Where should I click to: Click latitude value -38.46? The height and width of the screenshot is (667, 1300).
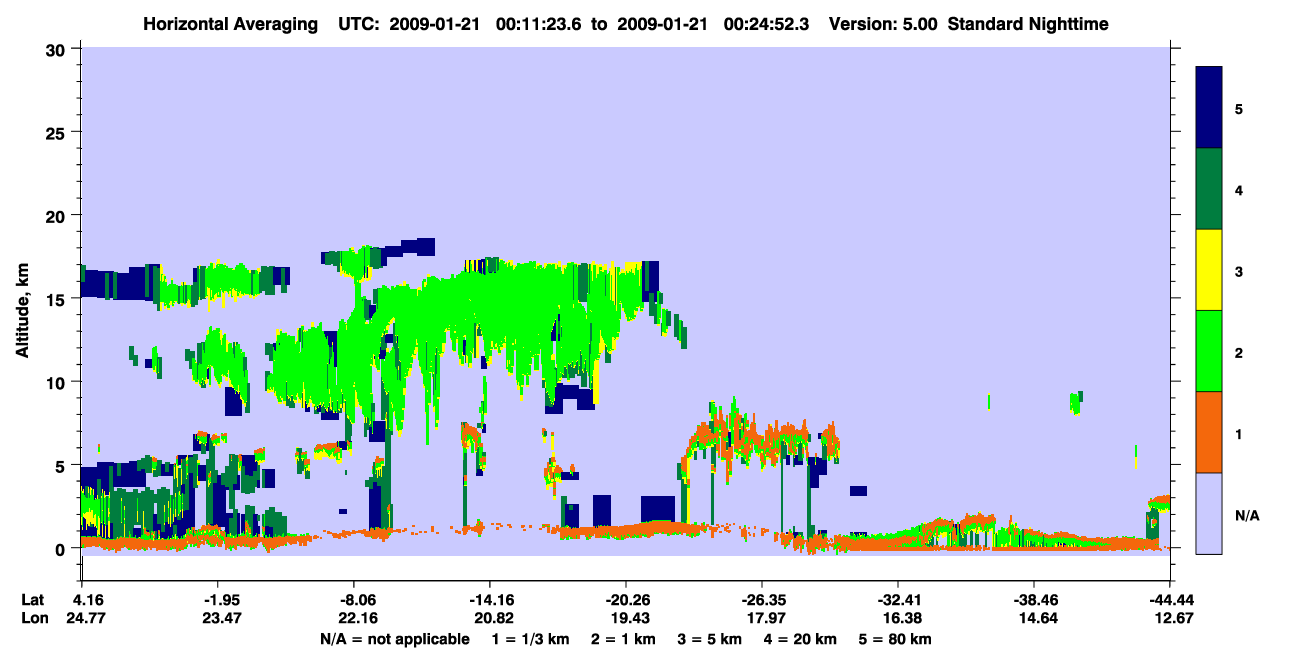(1033, 600)
